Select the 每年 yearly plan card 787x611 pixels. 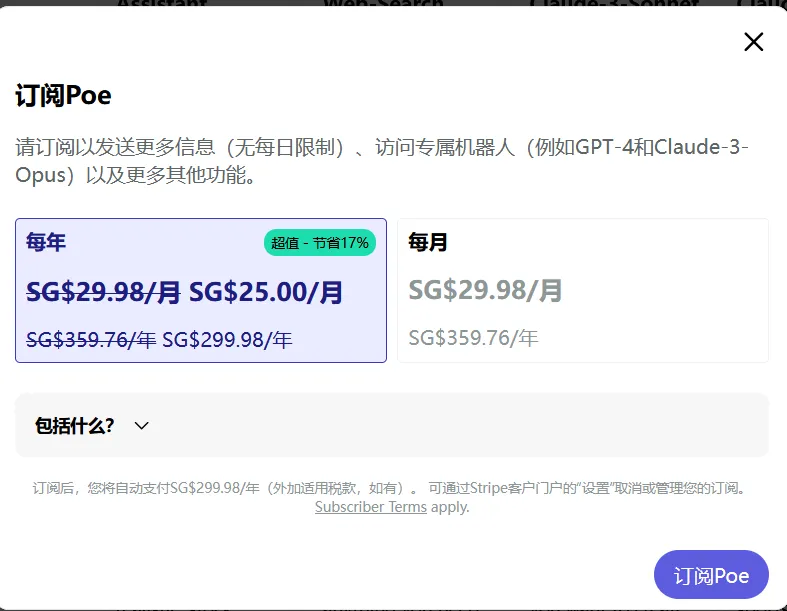click(201, 290)
